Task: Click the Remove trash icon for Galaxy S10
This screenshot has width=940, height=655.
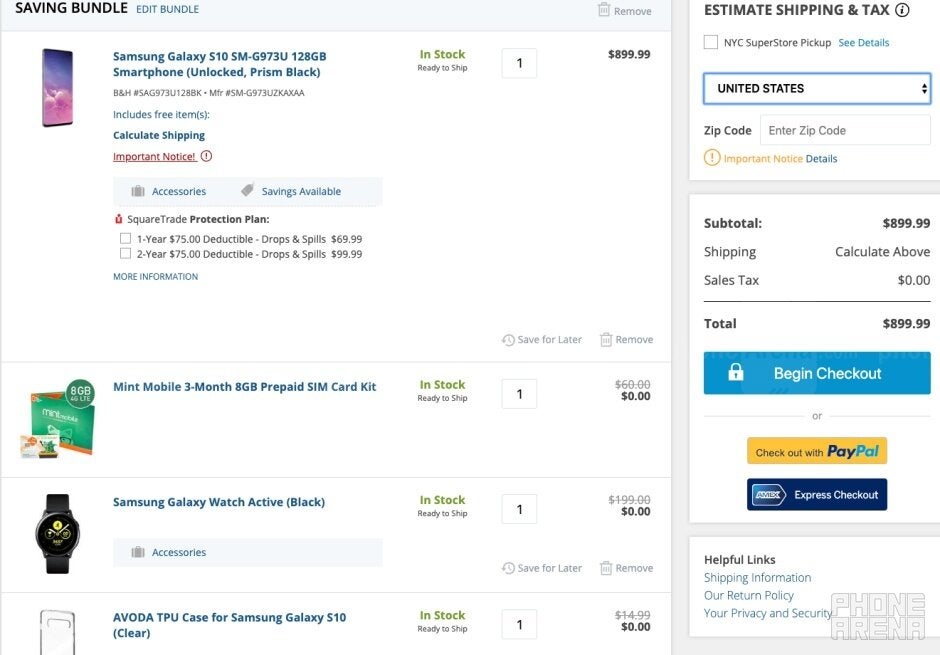Action: [606, 340]
